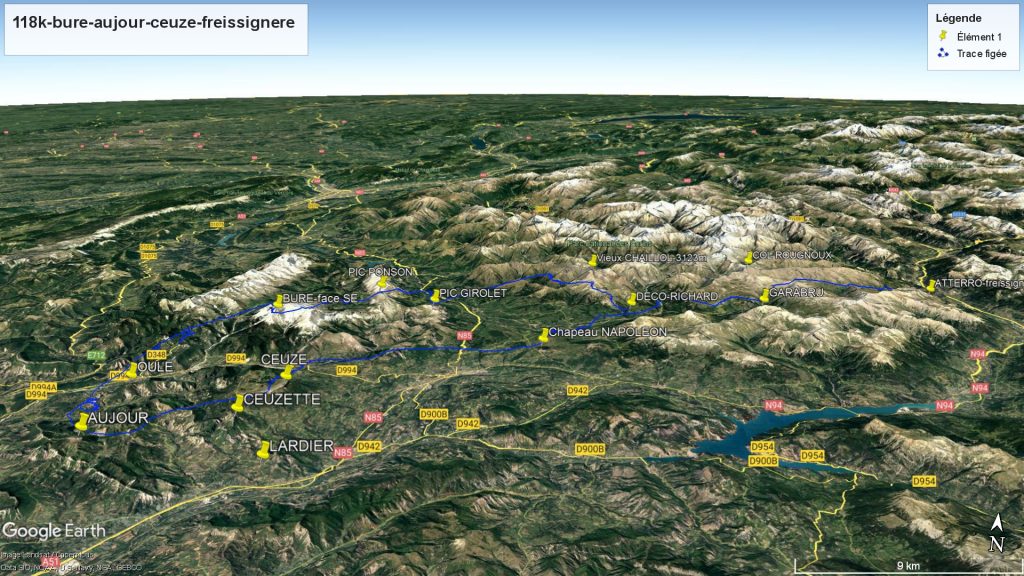Image resolution: width=1024 pixels, height=576 pixels.
Task: Click the AUJOUR yellow pushpin
Action: (82, 421)
